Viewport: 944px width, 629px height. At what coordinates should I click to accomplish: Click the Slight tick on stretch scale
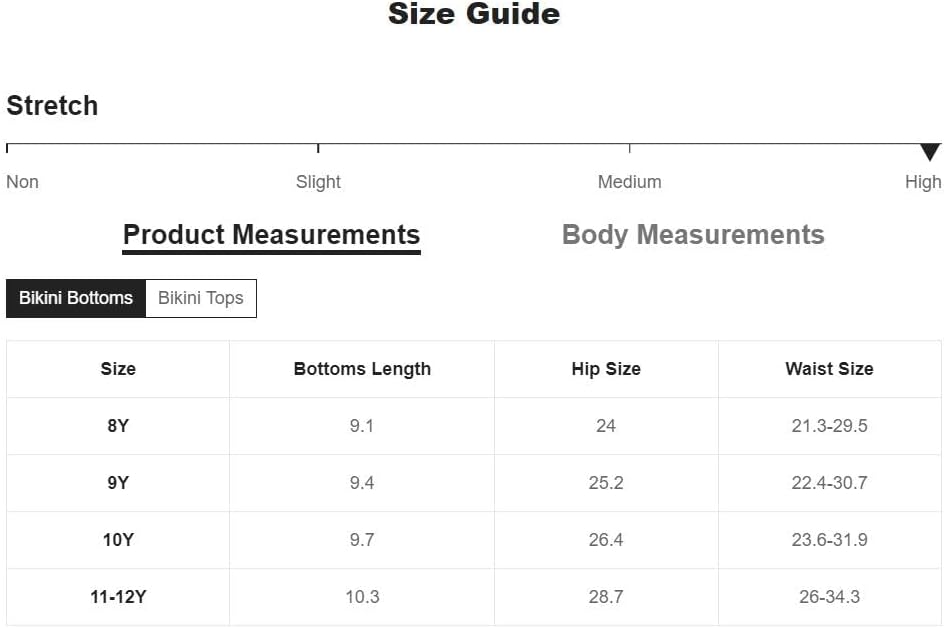(318, 148)
